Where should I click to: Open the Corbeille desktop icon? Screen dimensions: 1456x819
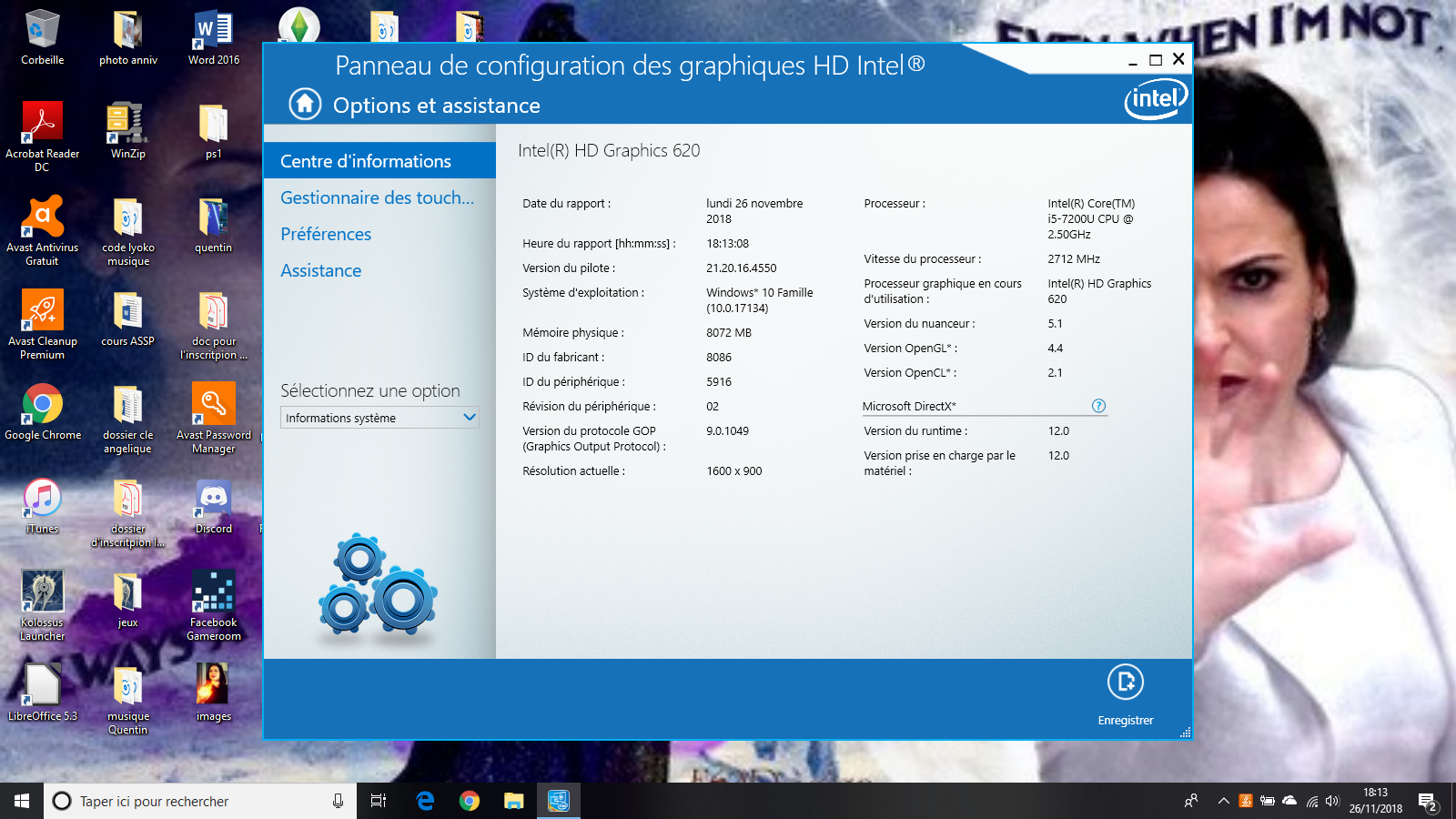42,38
